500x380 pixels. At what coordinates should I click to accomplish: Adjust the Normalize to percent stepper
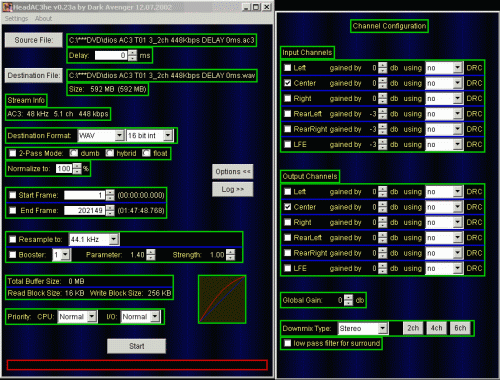coord(77,169)
